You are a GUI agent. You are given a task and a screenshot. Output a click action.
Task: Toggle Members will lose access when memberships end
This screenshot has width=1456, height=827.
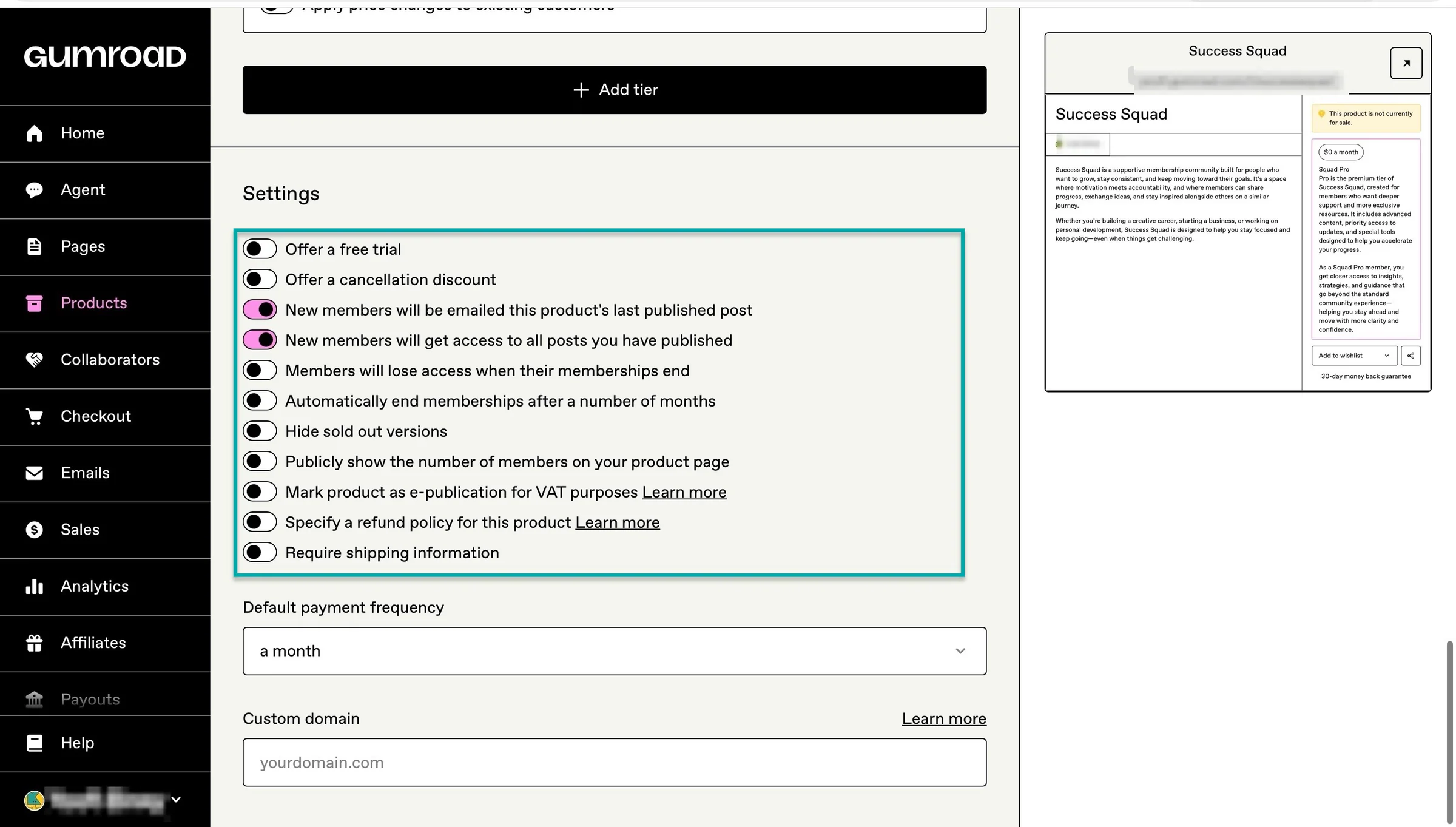[x=260, y=370]
